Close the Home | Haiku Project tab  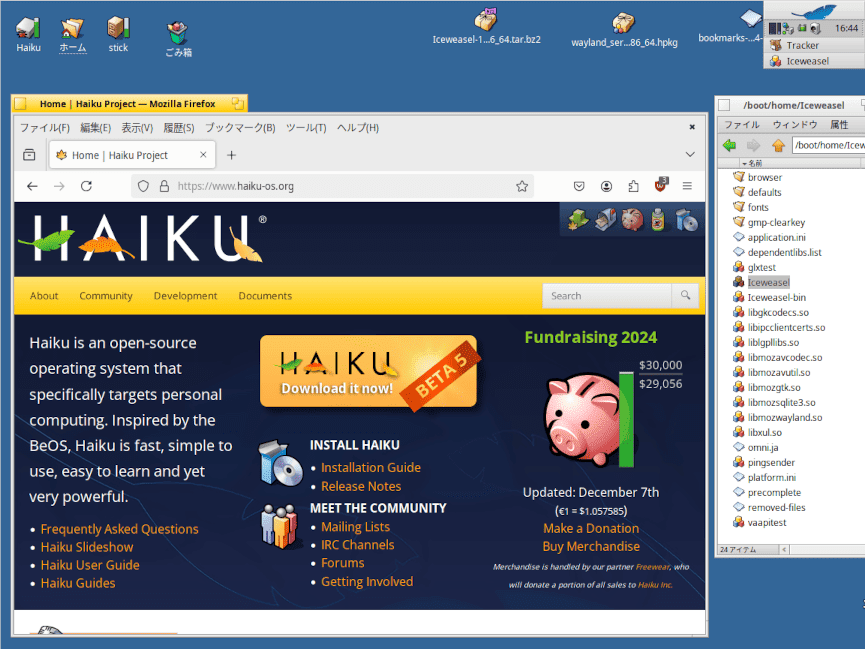point(203,155)
